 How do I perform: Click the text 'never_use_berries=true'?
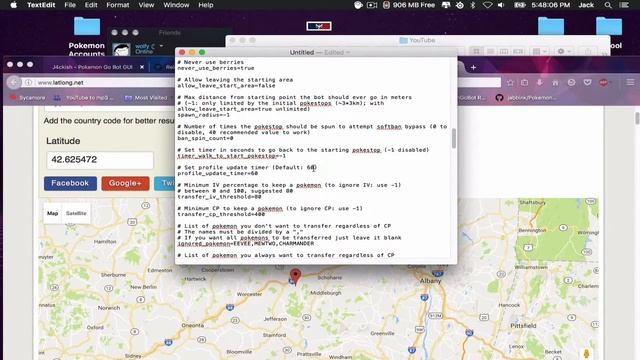pos(216,68)
